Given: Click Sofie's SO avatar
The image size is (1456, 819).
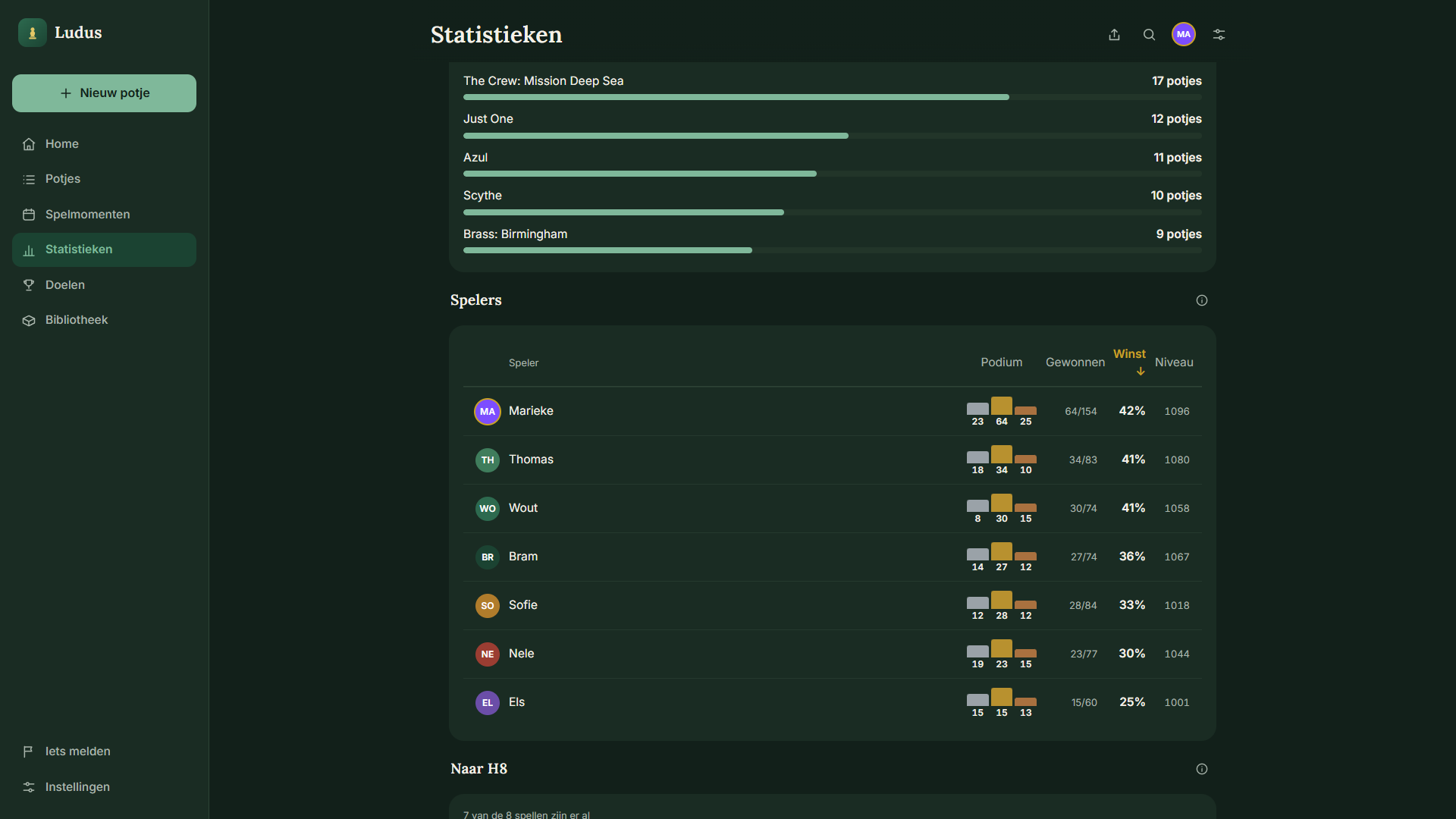Looking at the screenshot, I should [x=488, y=606].
